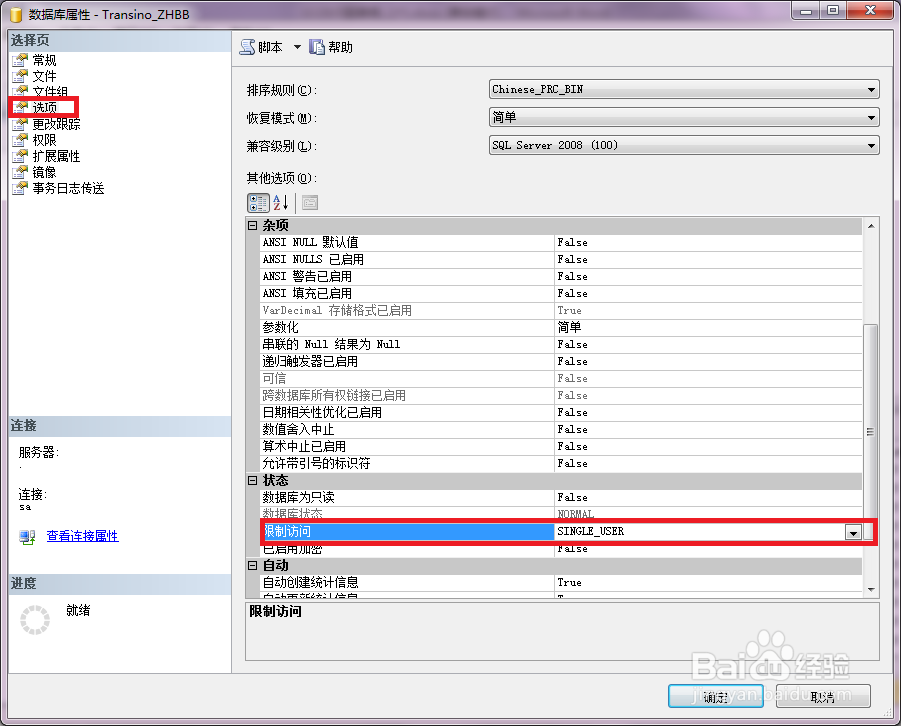This screenshot has height=726, width=901.
Task: Click the 确定 button
Action: [x=714, y=696]
